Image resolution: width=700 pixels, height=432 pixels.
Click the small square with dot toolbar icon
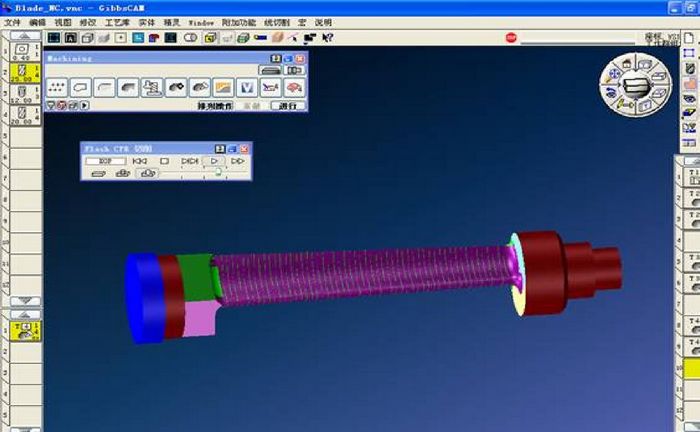click(x=121, y=38)
